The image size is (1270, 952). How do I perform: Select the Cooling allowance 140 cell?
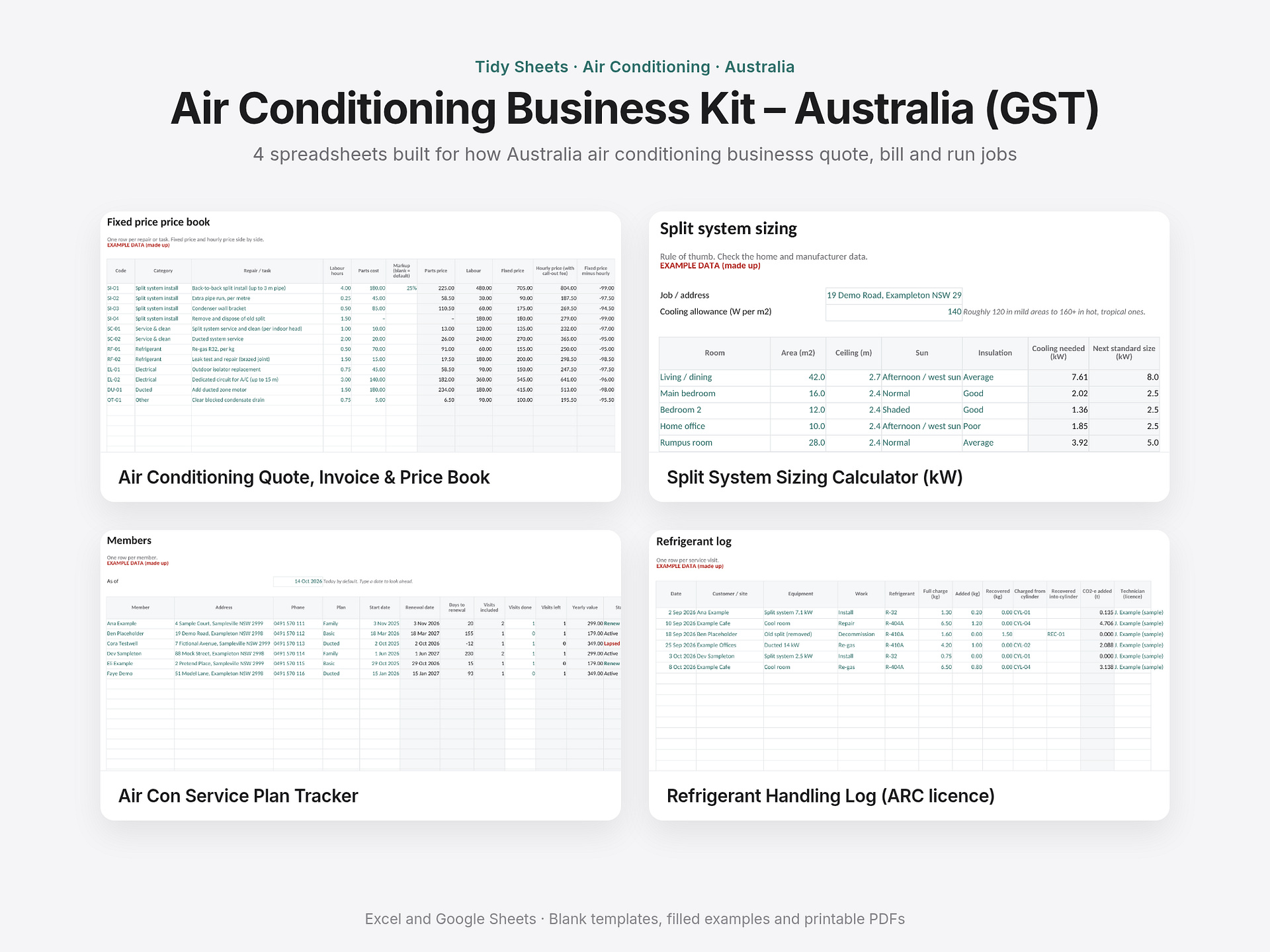pyautogui.click(x=894, y=312)
